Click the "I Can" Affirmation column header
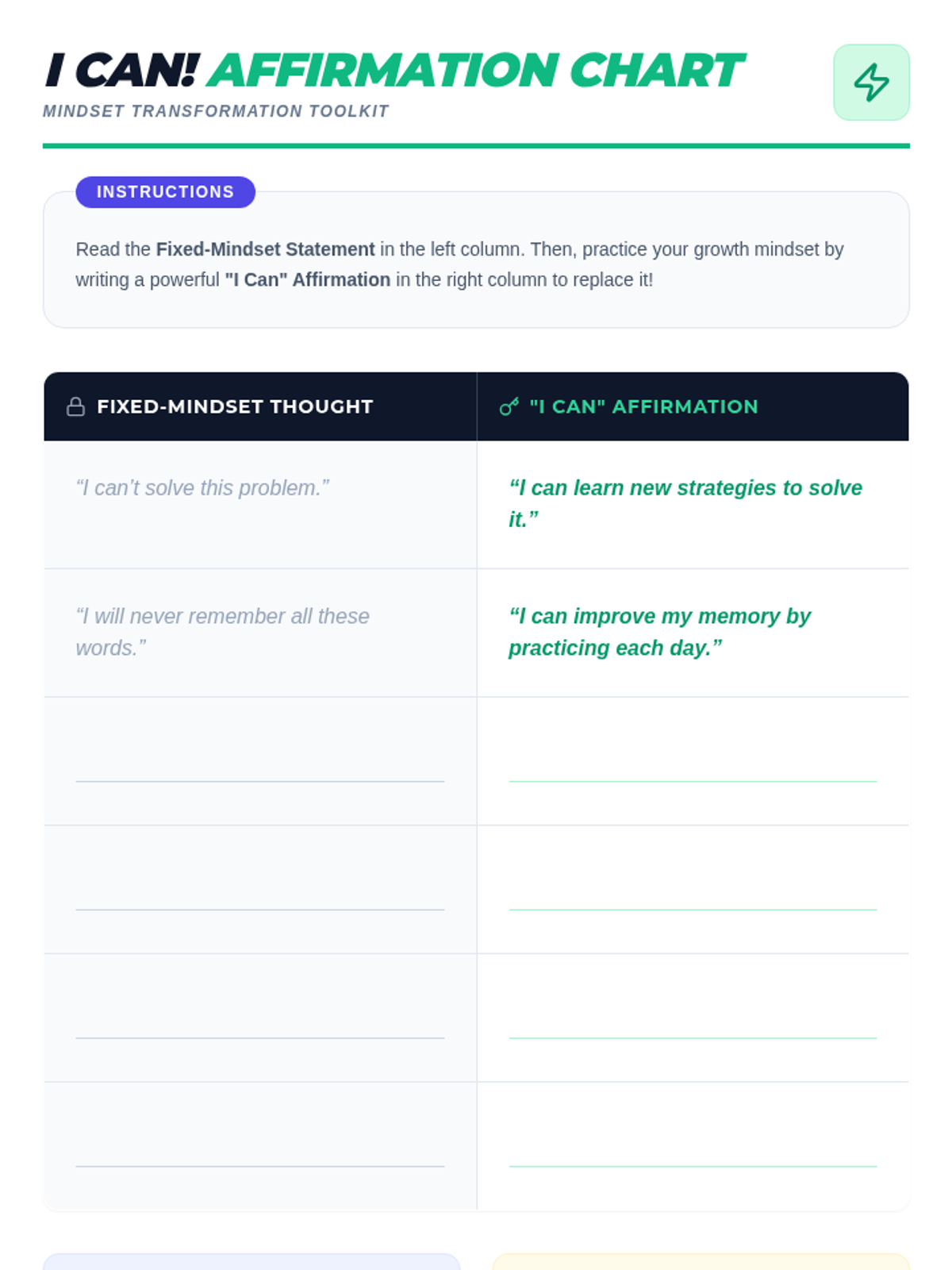Image resolution: width=952 pixels, height=1270 pixels. pyautogui.click(x=643, y=407)
